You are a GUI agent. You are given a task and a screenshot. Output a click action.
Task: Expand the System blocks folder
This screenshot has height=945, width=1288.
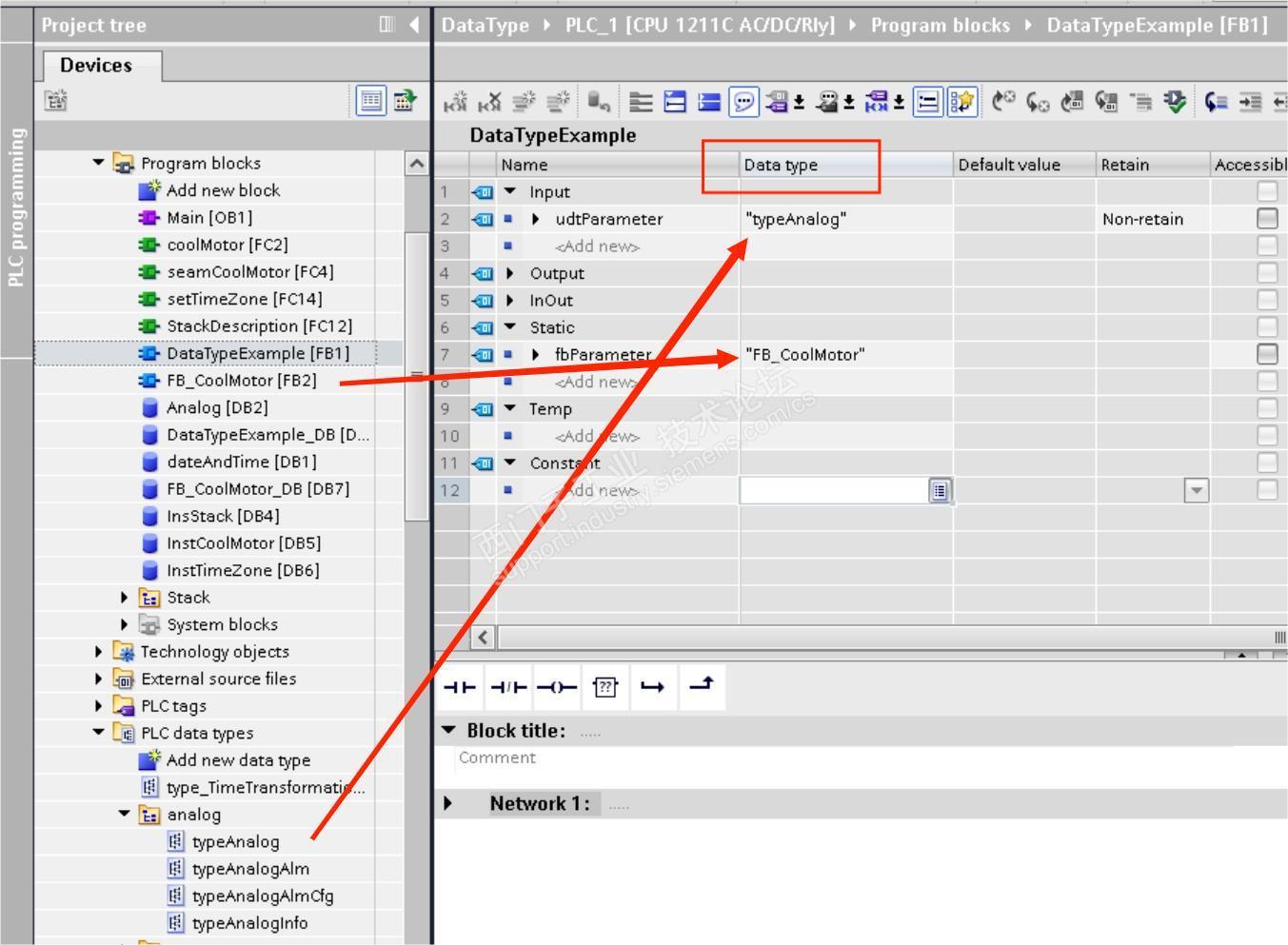(125, 625)
